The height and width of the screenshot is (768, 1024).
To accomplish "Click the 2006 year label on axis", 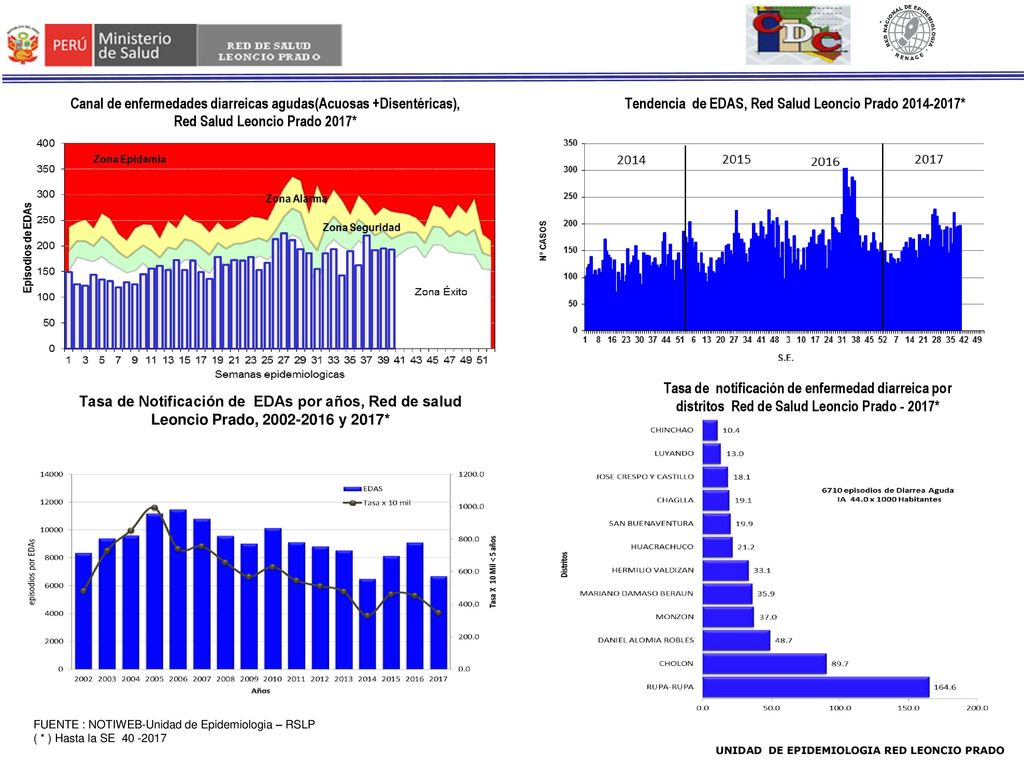I will tap(178, 679).
